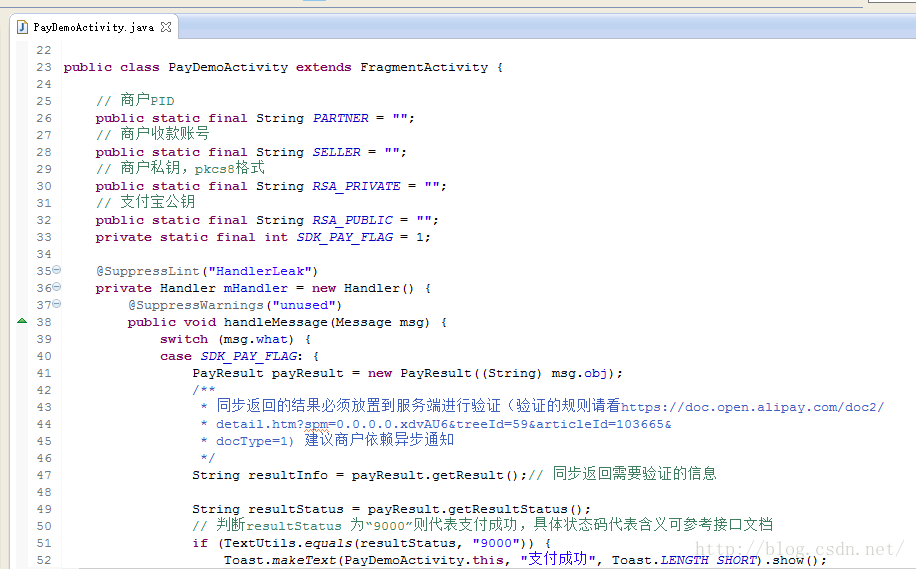The height and width of the screenshot is (569, 916).
Task: Click the "HandlerLeak" string on line 35
Action: point(260,271)
